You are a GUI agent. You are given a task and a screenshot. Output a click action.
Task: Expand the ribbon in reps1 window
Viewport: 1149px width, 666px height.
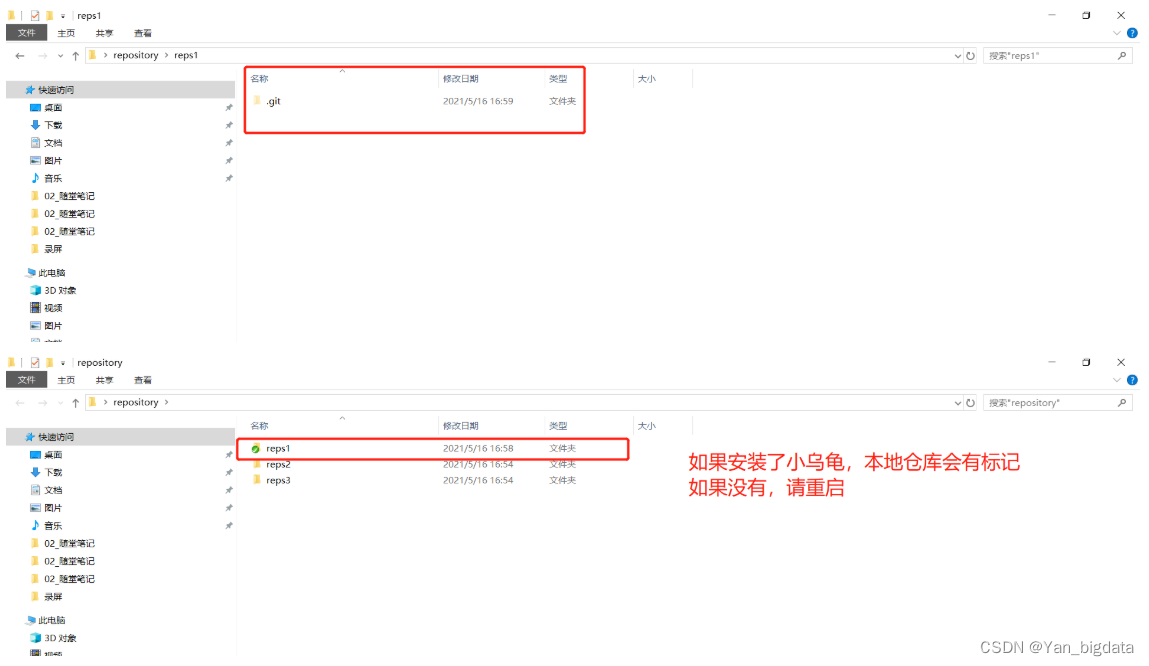tap(1116, 33)
